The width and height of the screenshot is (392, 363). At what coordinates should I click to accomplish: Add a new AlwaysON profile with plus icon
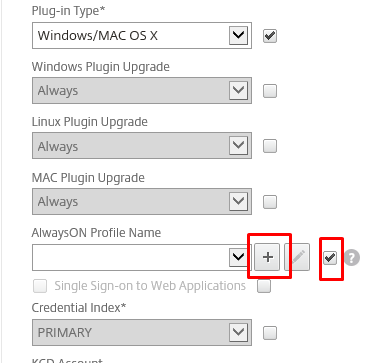pyautogui.click(x=268, y=257)
